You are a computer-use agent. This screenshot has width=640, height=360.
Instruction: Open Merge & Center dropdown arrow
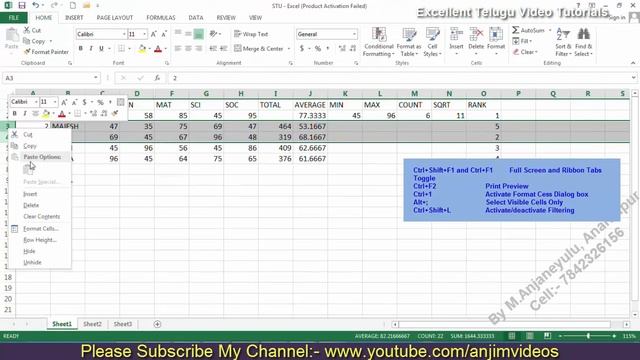pos(289,49)
